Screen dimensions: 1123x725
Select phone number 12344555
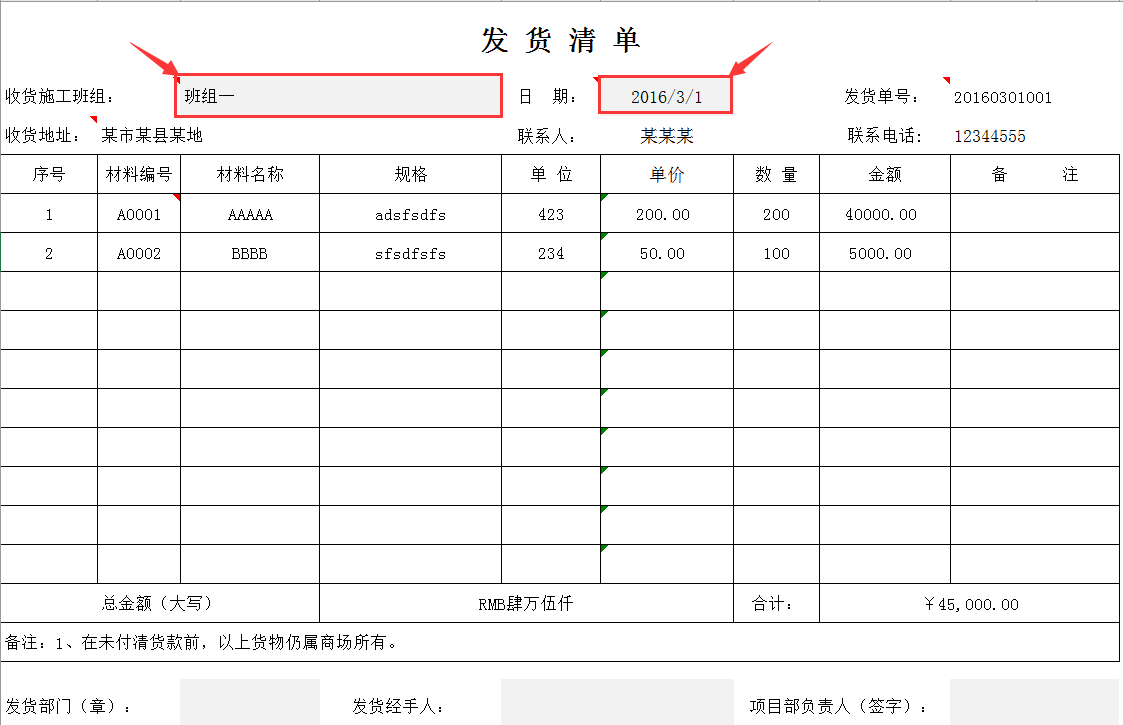pyautogui.click(x=990, y=136)
